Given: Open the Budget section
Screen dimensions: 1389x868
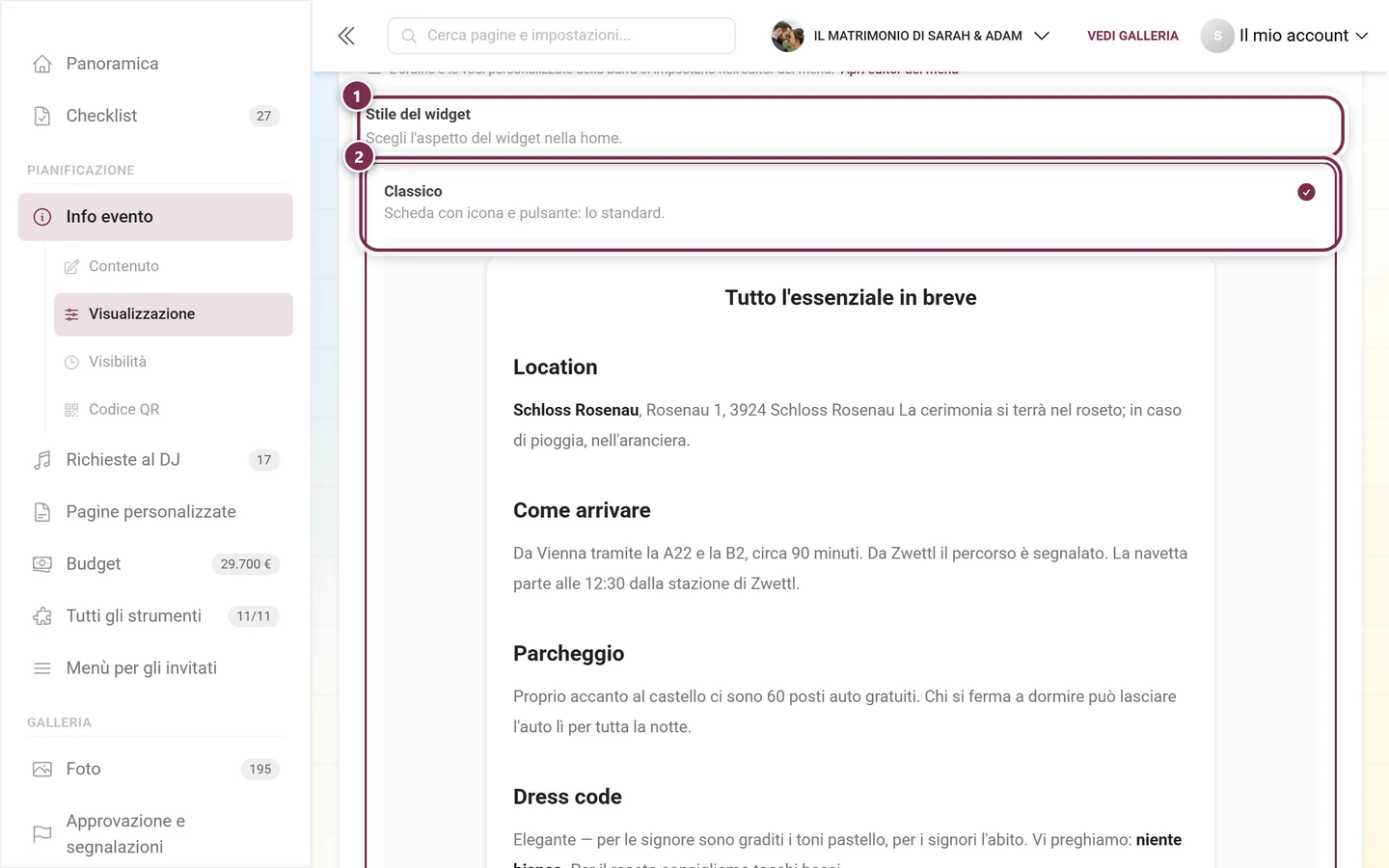Looking at the screenshot, I should click(155, 564).
